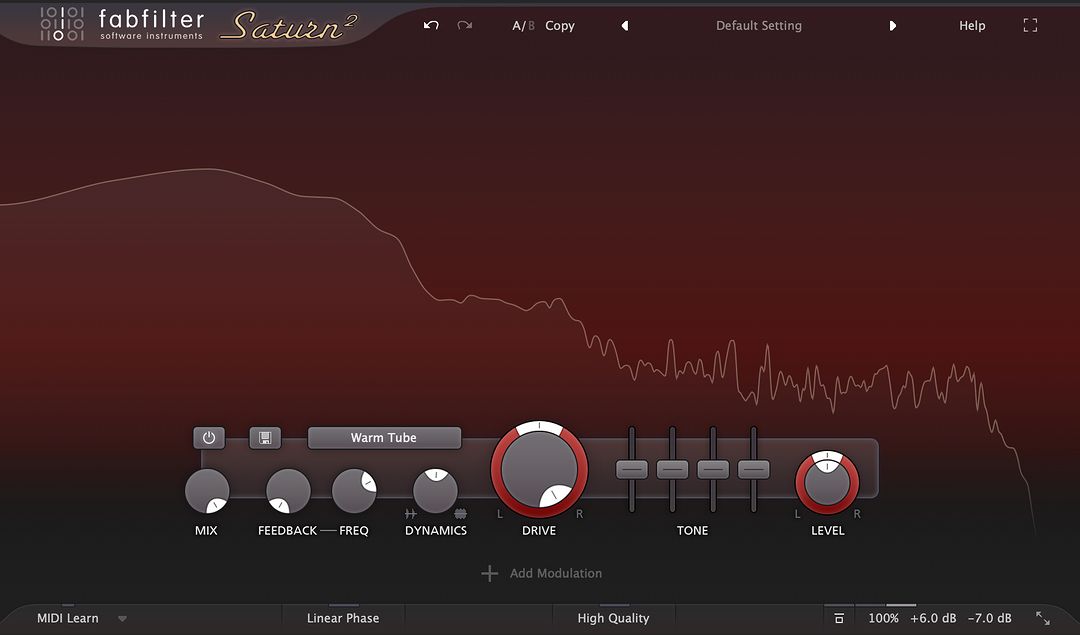The height and width of the screenshot is (635, 1080).
Task: Enter full screen mode via top-right icon
Action: tap(1030, 26)
